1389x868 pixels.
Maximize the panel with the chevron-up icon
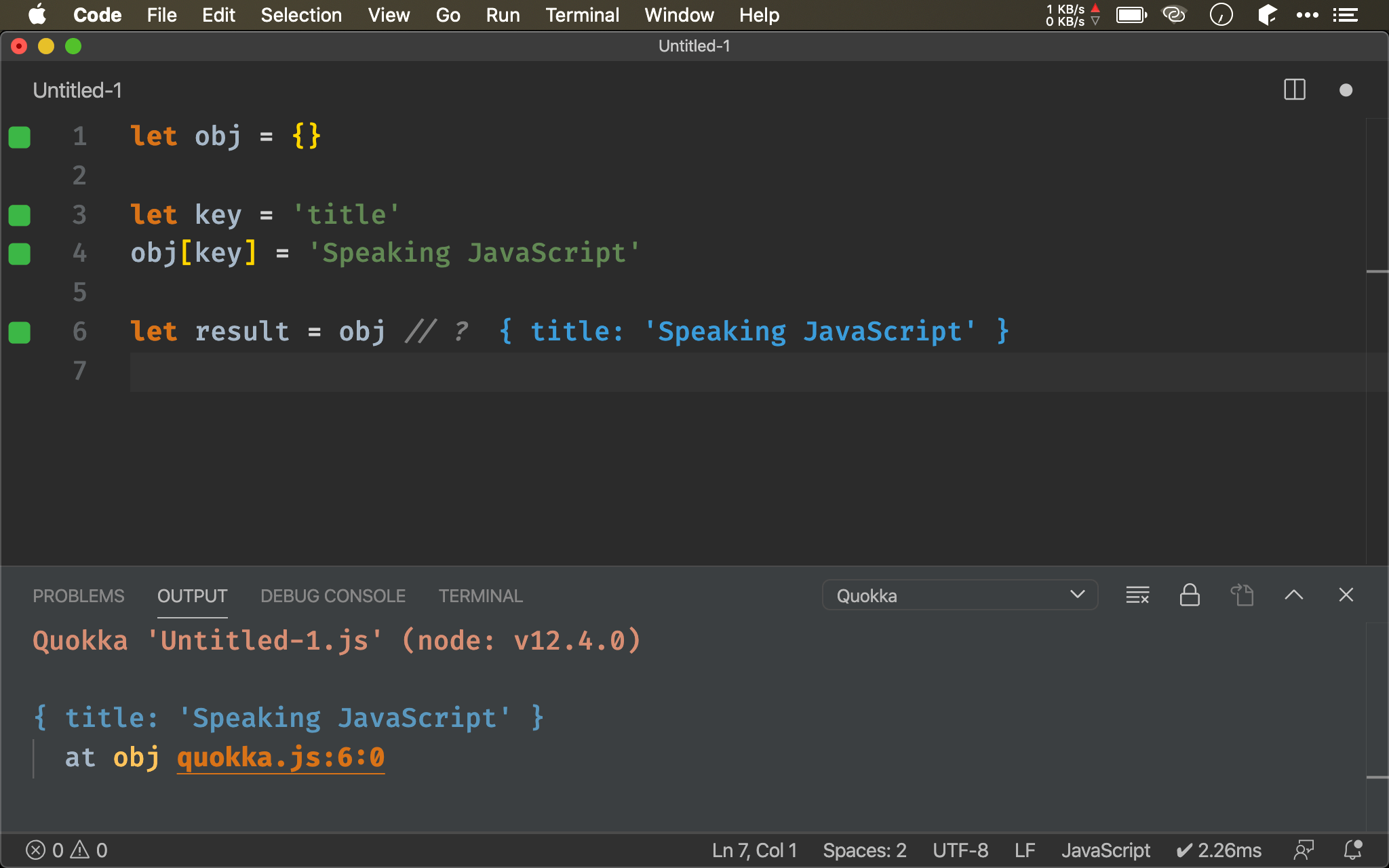(1293, 595)
